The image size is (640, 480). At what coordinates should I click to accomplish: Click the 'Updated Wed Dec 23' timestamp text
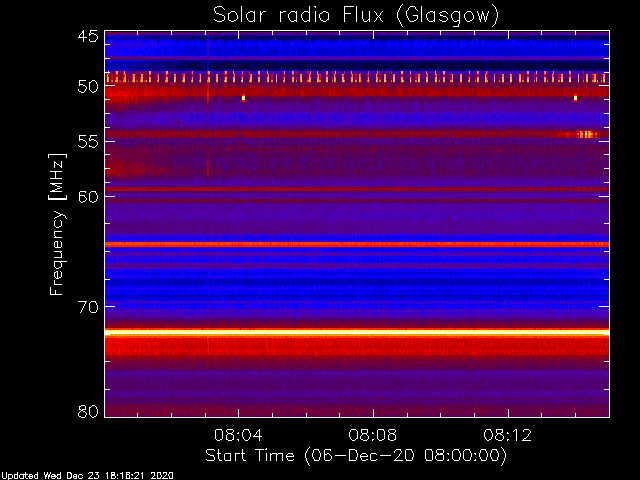pos(87,476)
